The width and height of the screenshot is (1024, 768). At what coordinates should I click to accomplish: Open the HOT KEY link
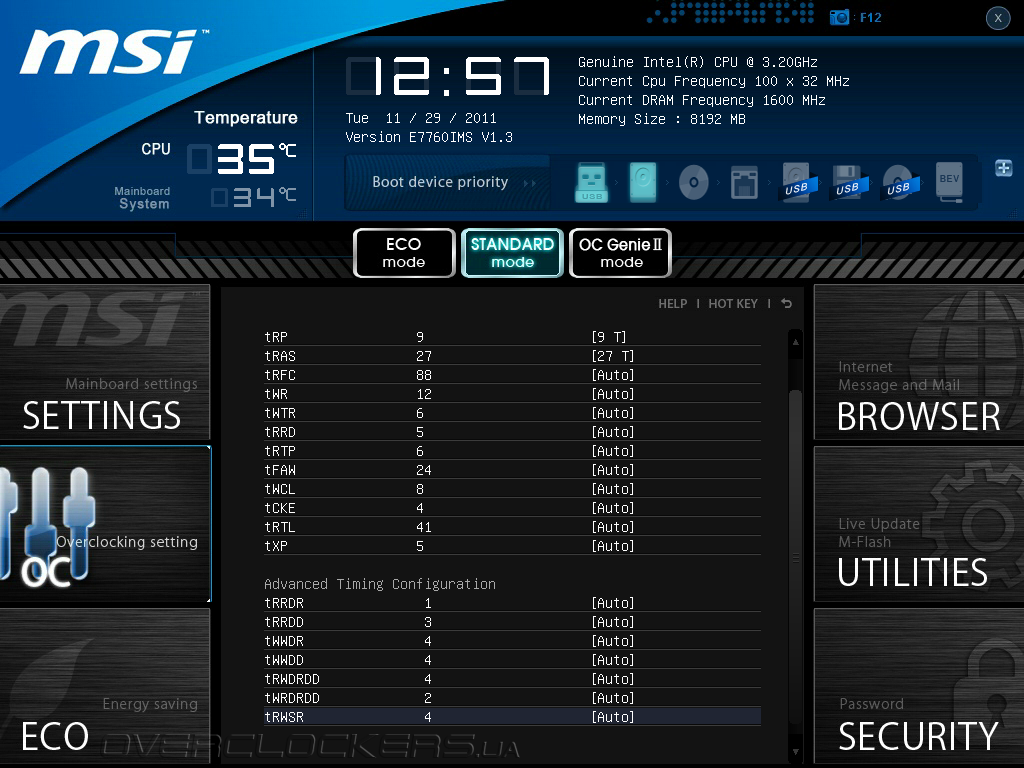point(733,304)
